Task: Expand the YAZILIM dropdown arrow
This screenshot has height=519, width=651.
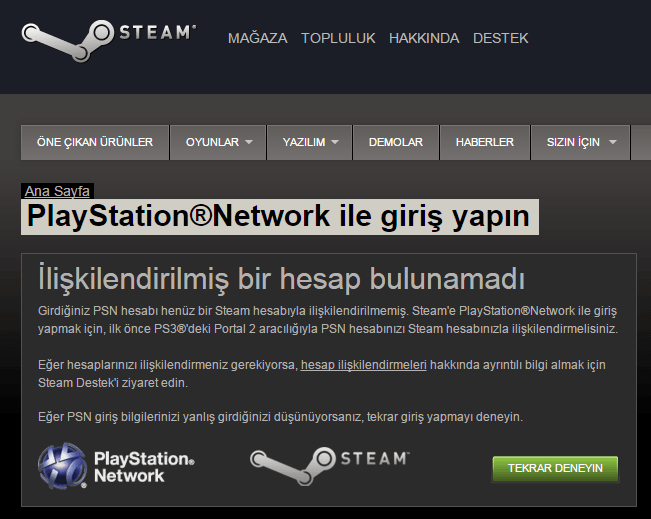Action: coord(335,142)
